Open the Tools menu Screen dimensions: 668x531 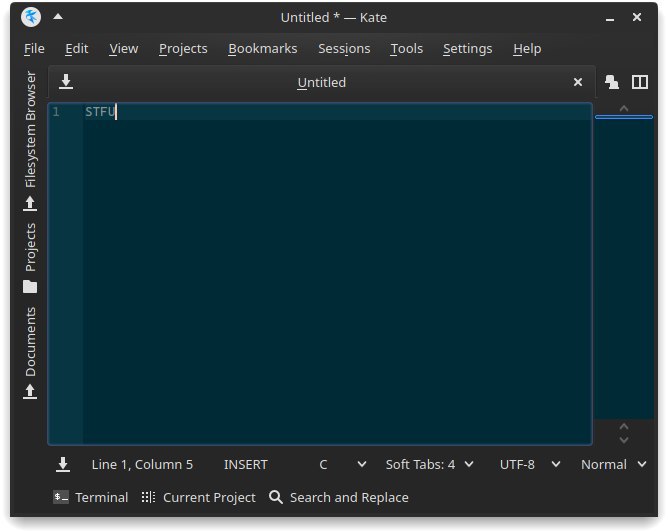(407, 49)
